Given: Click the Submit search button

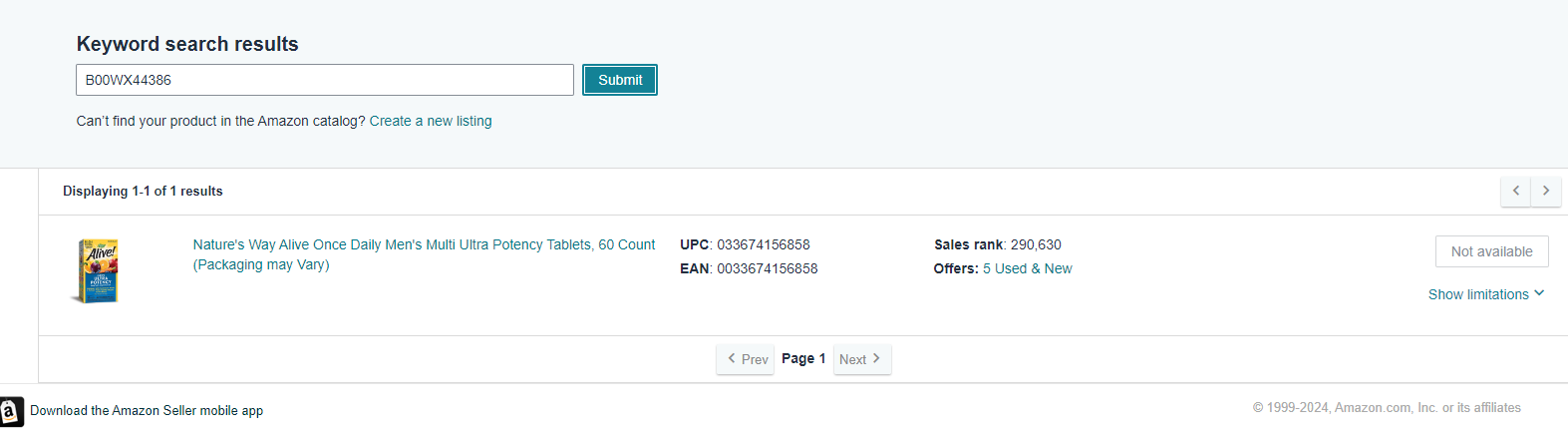Looking at the screenshot, I should pyautogui.click(x=620, y=80).
